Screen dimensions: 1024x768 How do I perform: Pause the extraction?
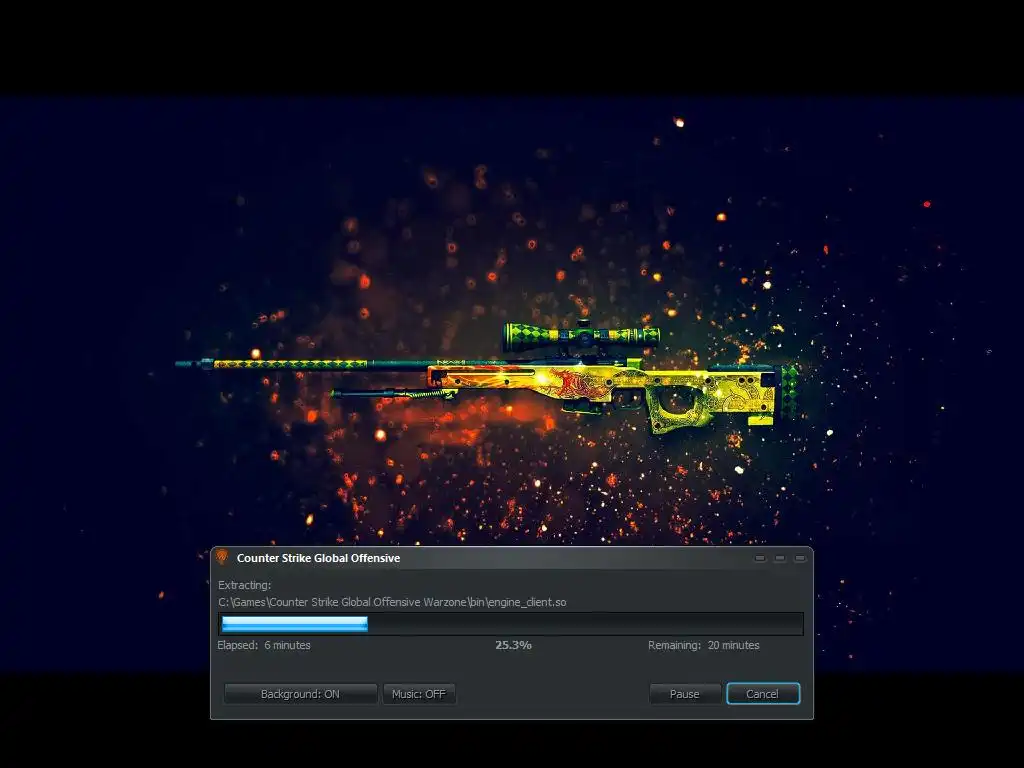(684, 694)
